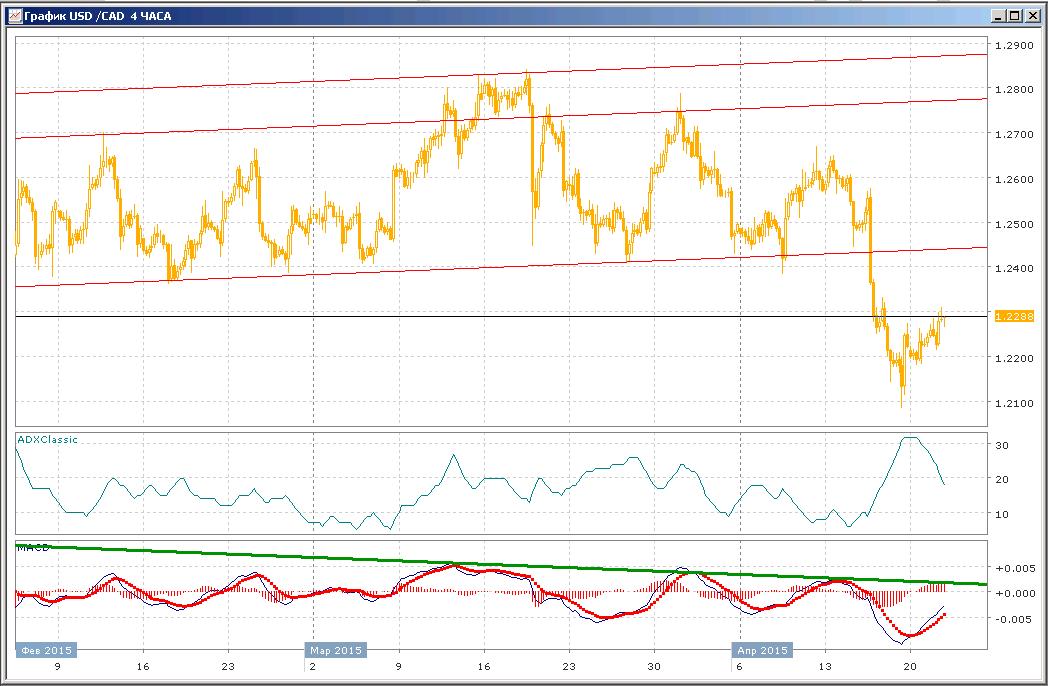
Task: Minimize the USD/CAD chart window
Action: [x=999, y=16]
